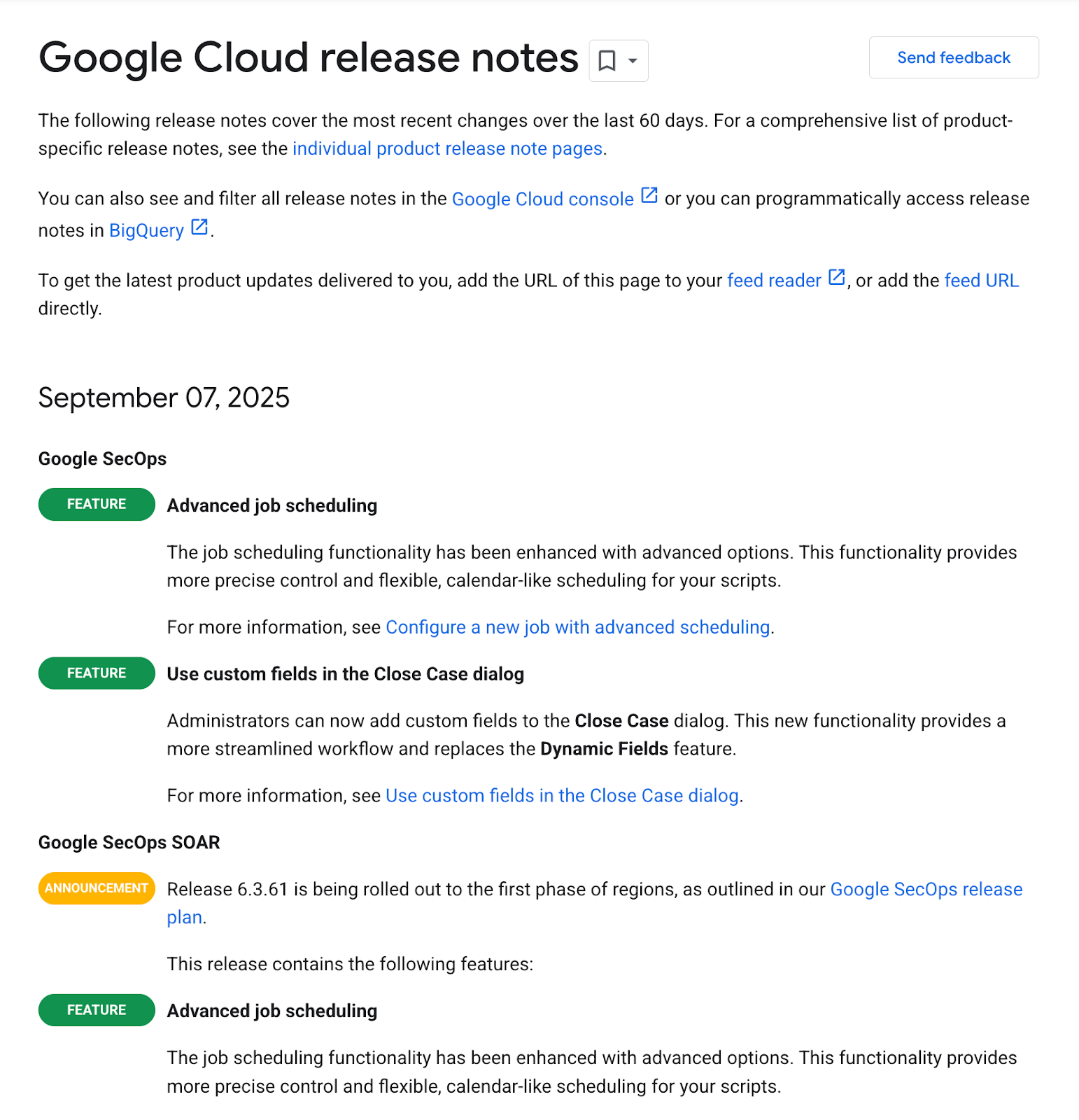The height and width of the screenshot is (1120, 1079).
Task: Open the BigQuery link
Action: coord(146,230)
